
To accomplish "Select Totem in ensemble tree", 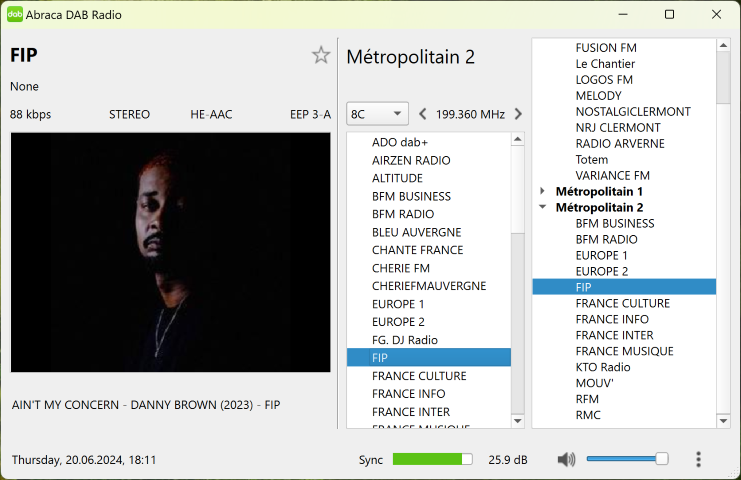I will [592, 159].
